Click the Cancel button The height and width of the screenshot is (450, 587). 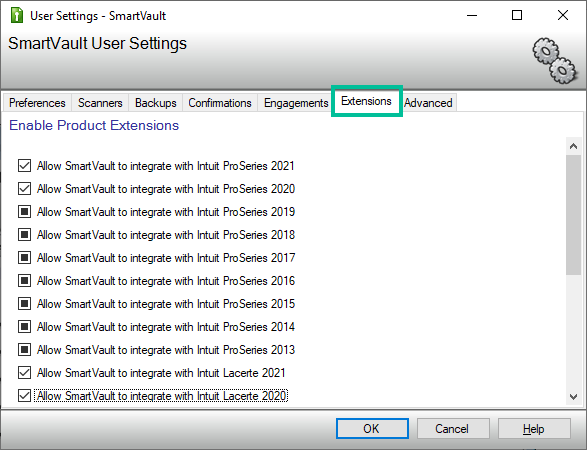[453, 428]
